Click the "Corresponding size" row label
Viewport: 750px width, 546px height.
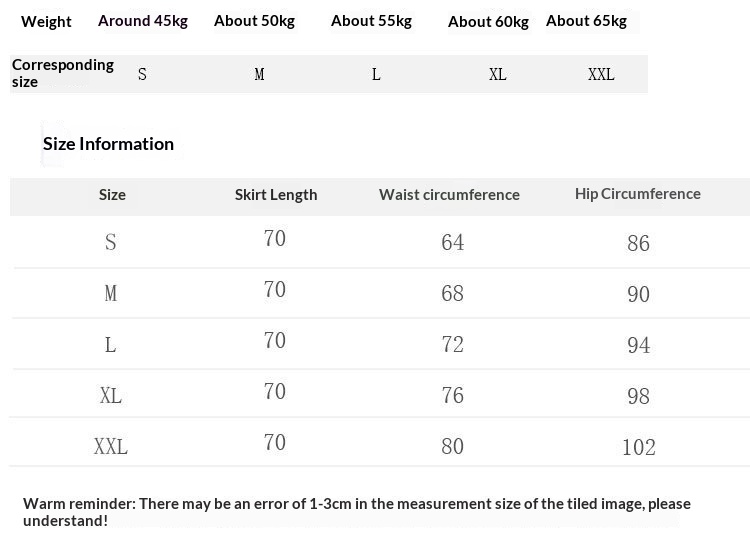coord(62,73)
